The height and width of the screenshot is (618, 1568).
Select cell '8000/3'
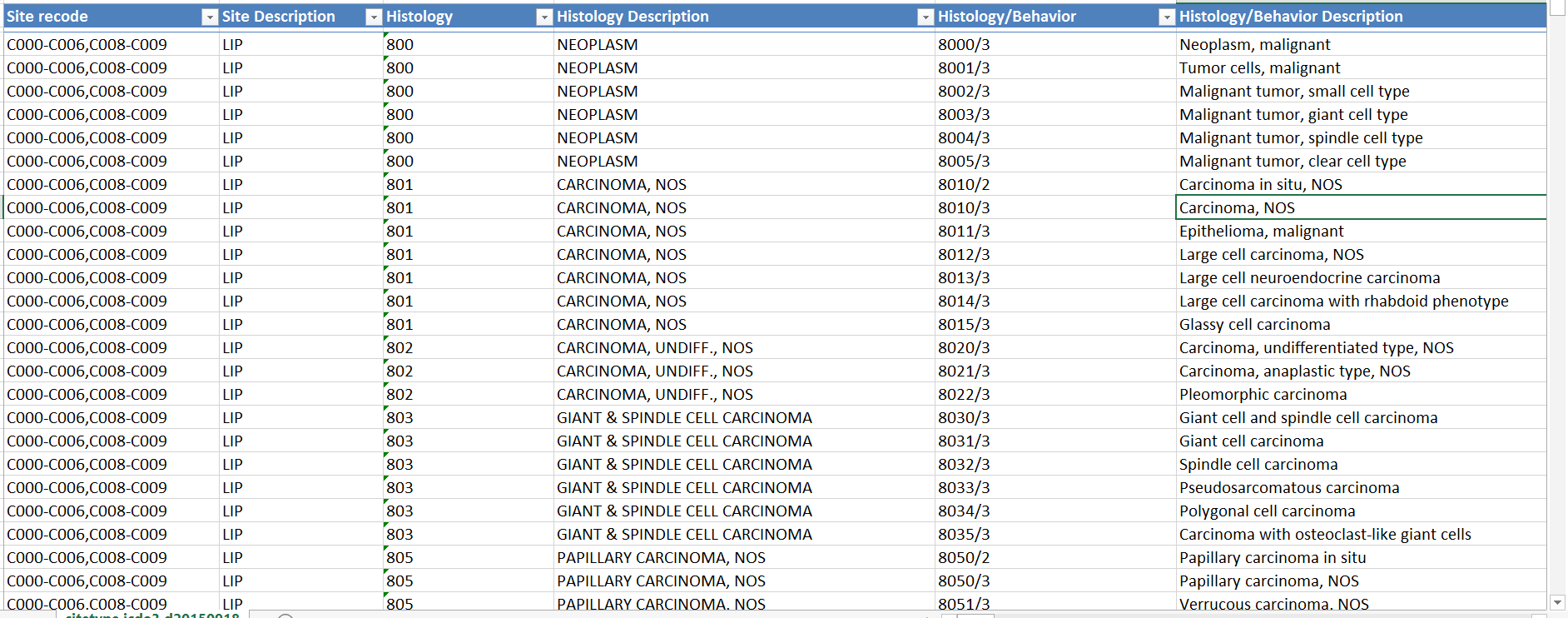pos(1055,44)
